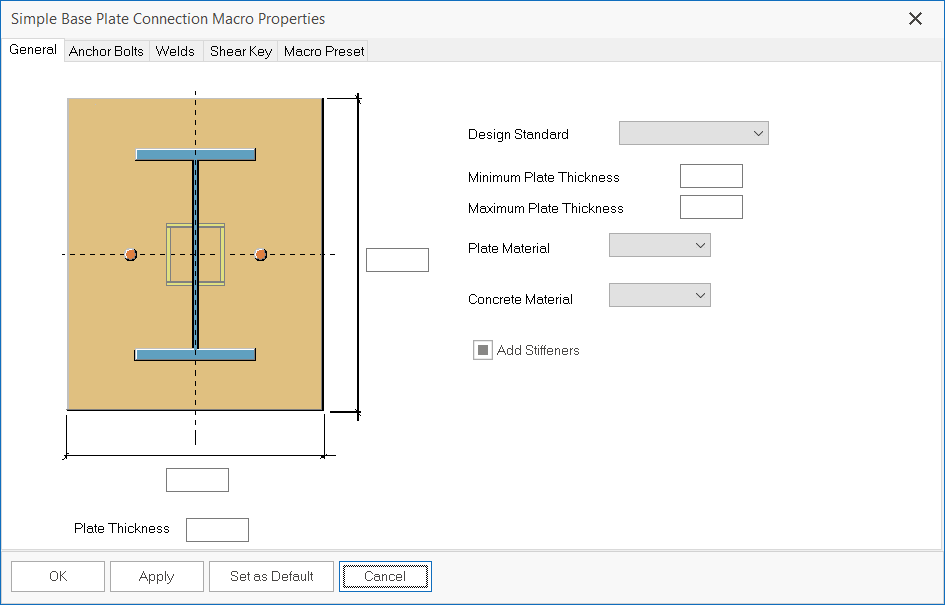
Task: Close the Macro Properties window
Action: 915,18
